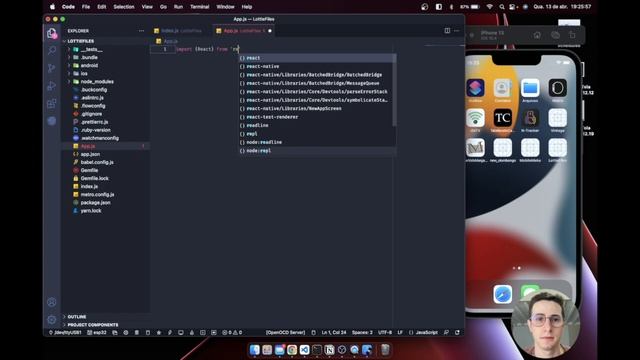Select 'react-native' autocomplete suggestion
The image size is (640, 360).
pos(316,67)
